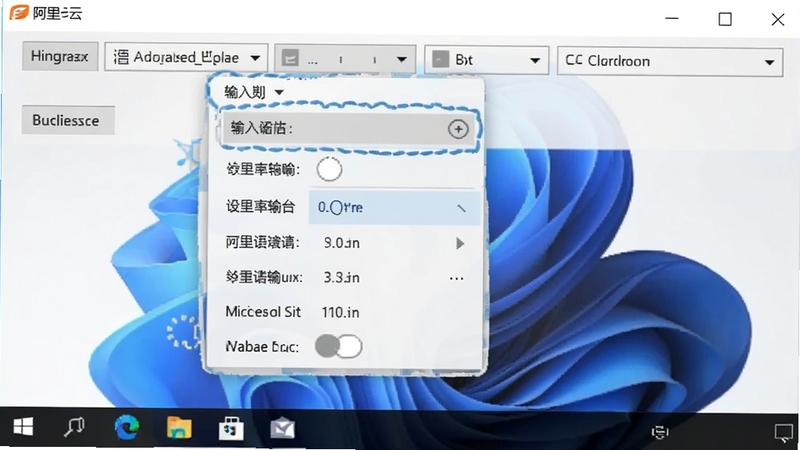Open submenu arrow beside 9.0.in
The width and height of the screenshot is (800, 450).
click(460, 243)
